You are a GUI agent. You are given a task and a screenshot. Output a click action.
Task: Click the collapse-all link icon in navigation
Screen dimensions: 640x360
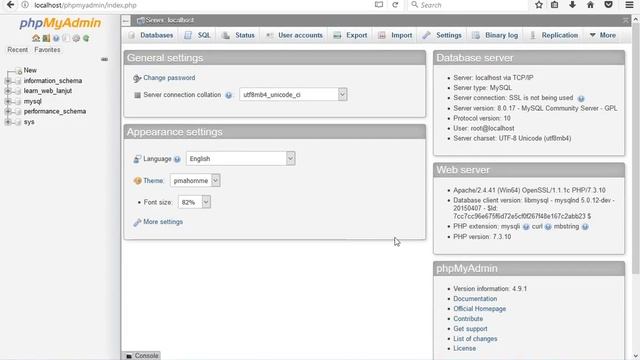pyautogui.click(x=104, y=60)
